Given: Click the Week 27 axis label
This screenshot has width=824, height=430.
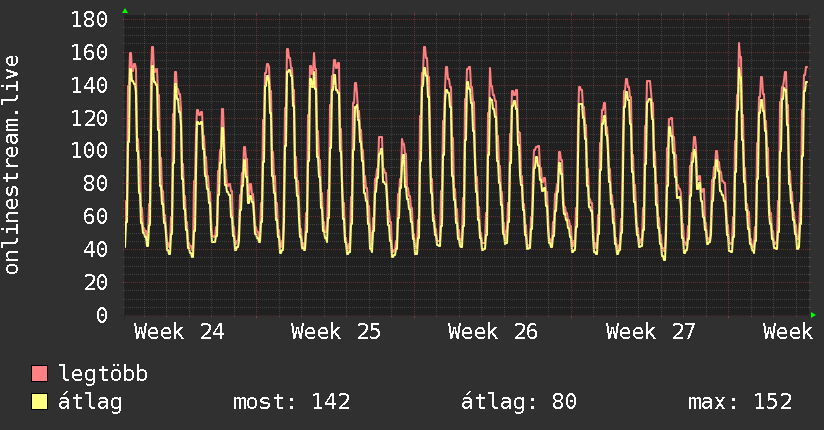Looking at the screenshot, I should 651,332.
